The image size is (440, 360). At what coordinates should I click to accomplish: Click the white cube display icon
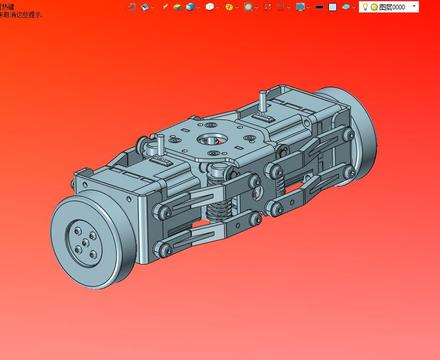210,7
